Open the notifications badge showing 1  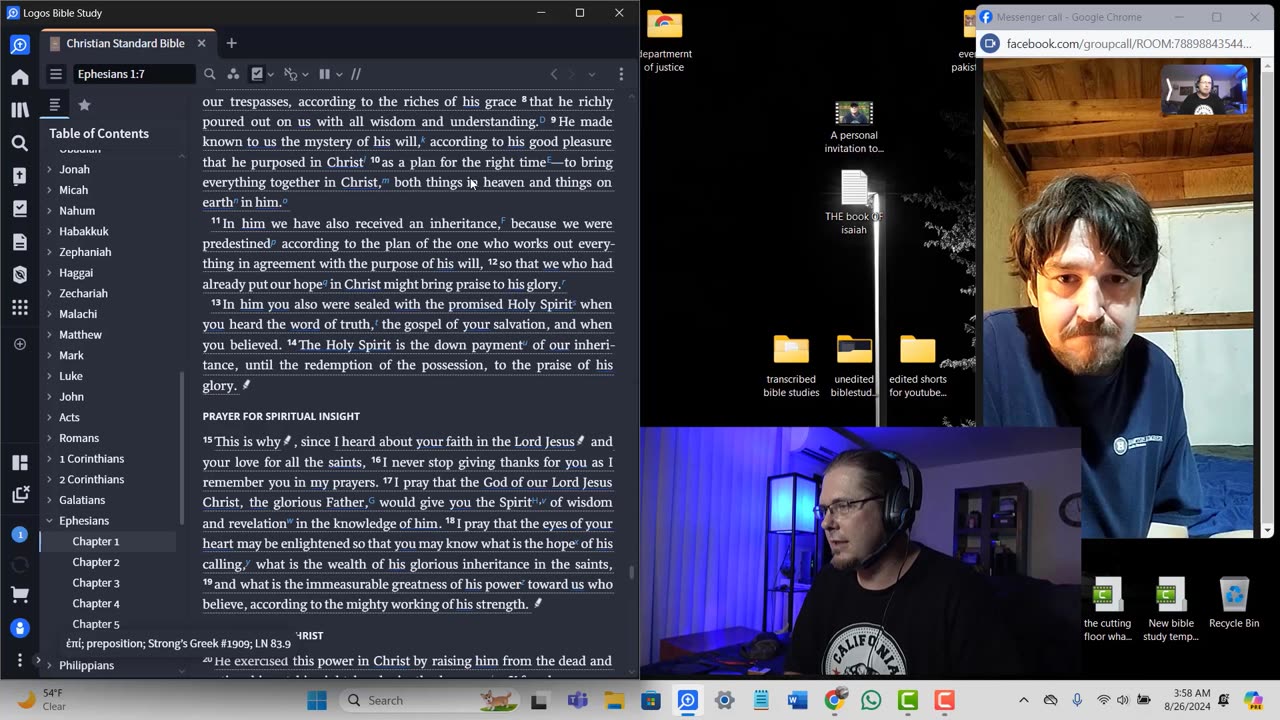[x=19, y=534]
